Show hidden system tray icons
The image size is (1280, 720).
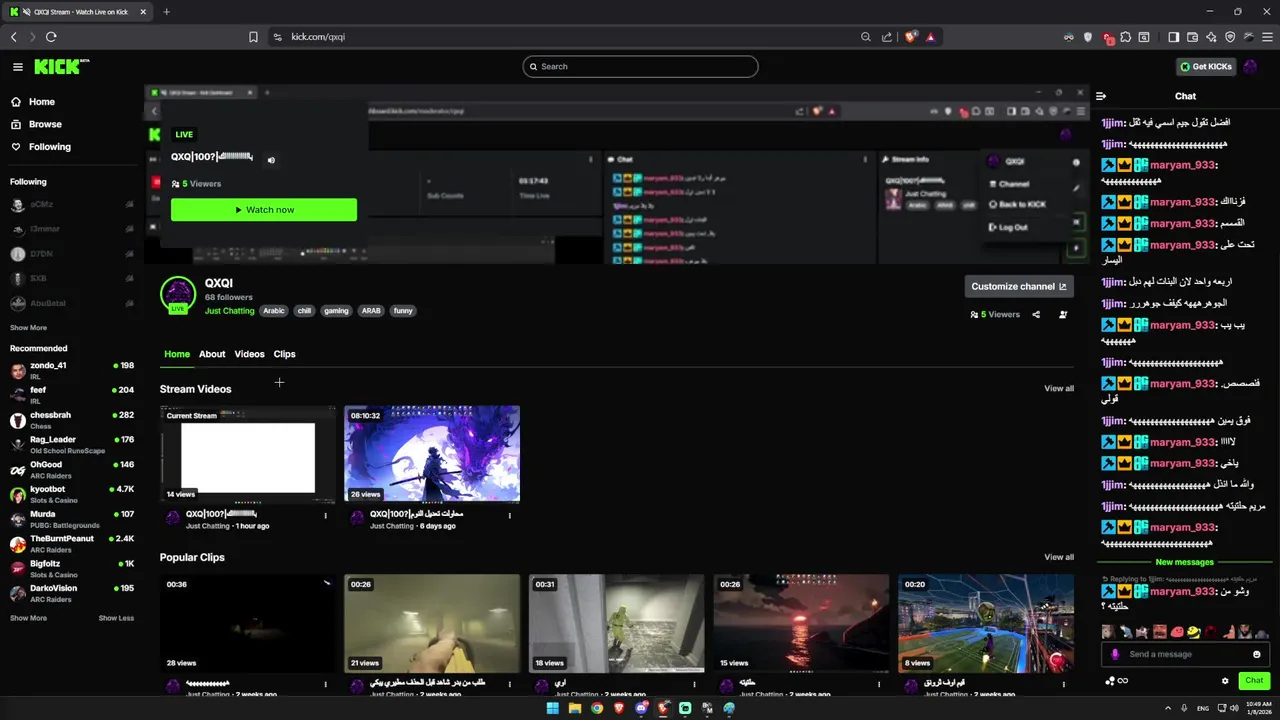pos(1166,708)
